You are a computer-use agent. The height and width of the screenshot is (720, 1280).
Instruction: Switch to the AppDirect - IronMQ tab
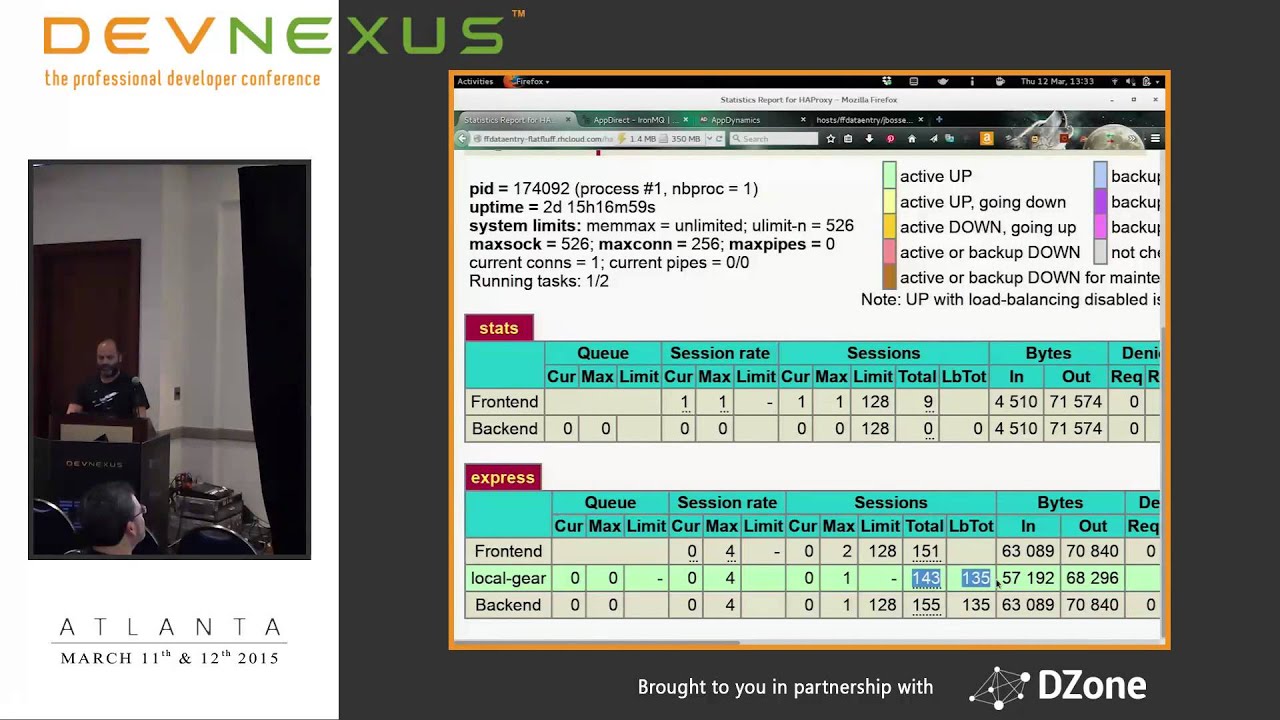(x=636, y=119)
